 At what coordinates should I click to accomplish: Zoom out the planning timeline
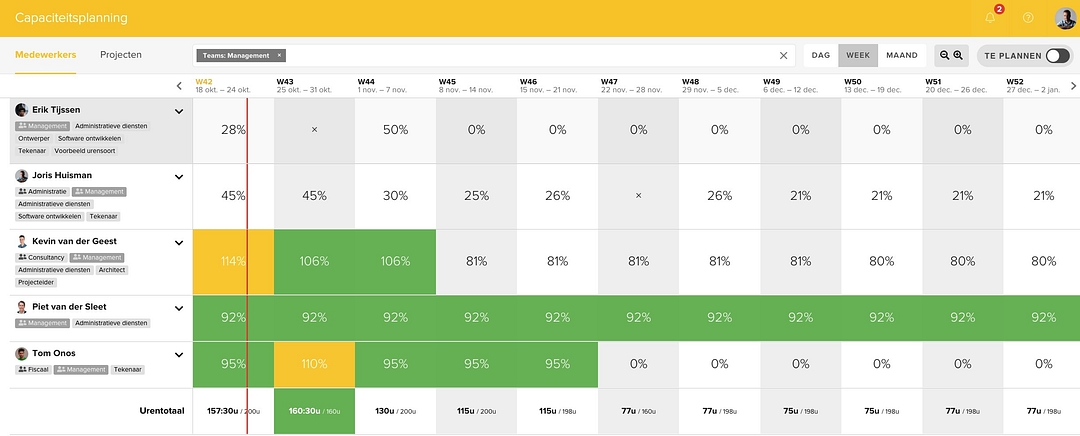coord(943,56)
